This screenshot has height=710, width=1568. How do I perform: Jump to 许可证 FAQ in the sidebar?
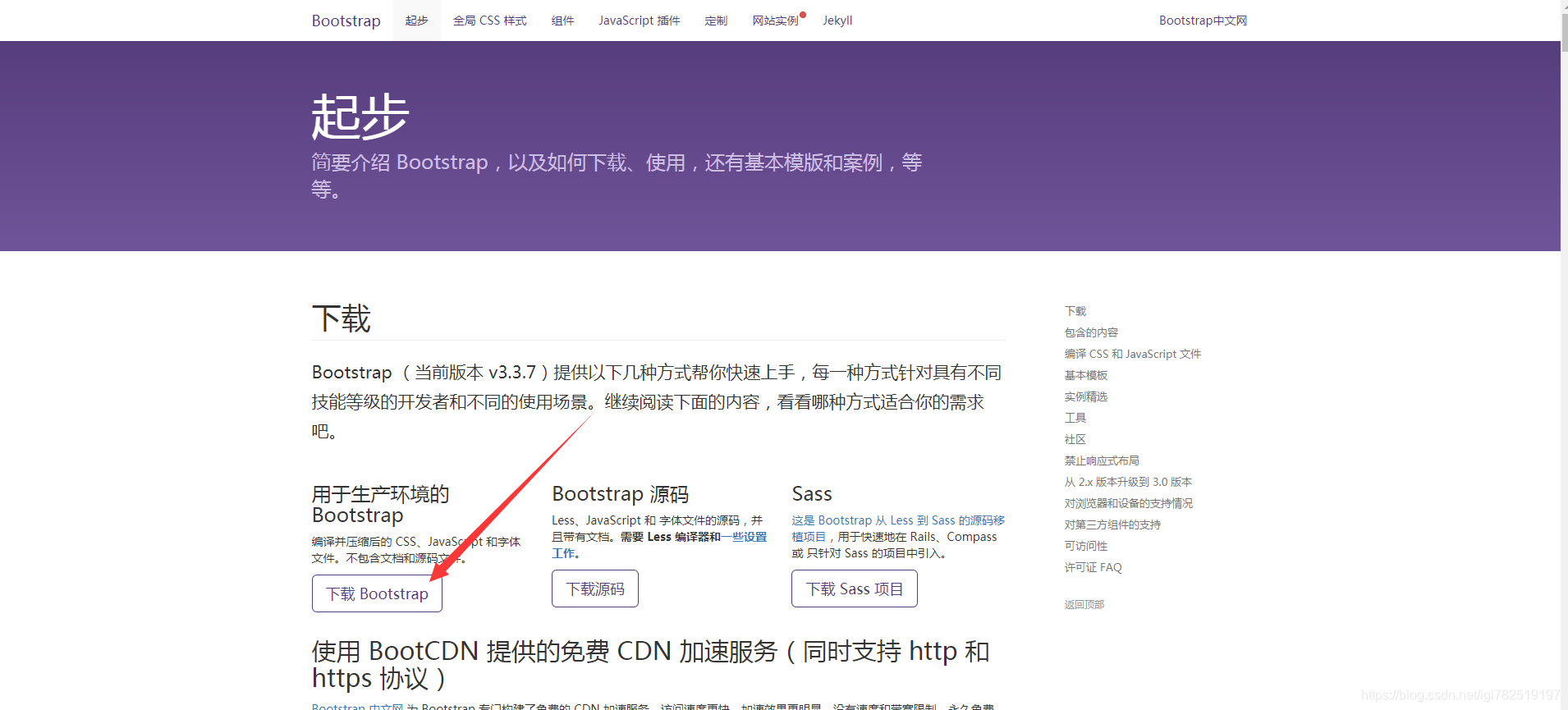click(x=1093, y=567)
